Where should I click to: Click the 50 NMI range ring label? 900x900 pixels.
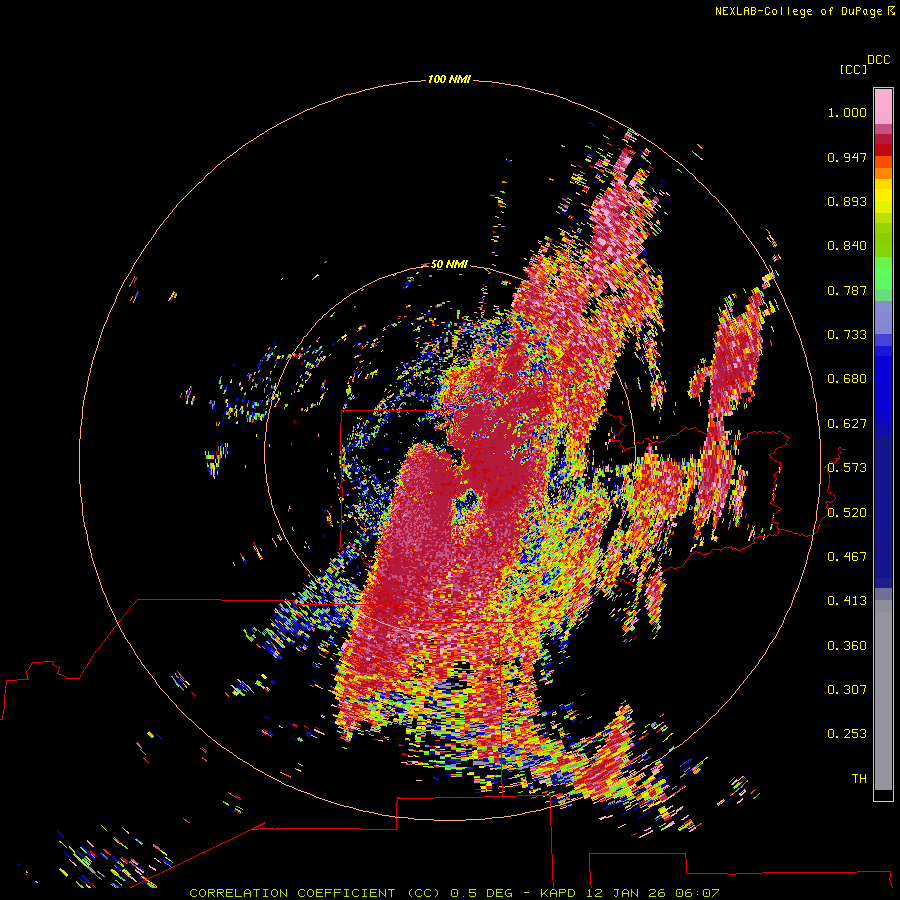[449, 264]
